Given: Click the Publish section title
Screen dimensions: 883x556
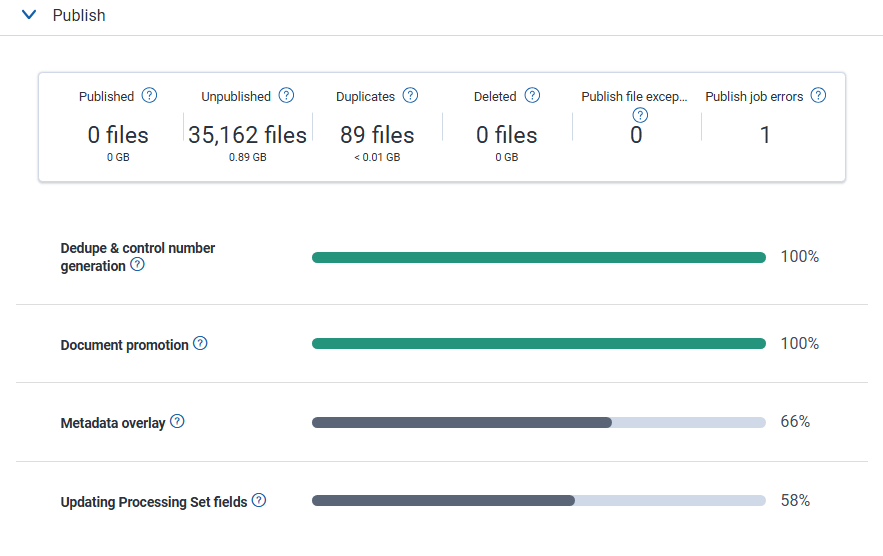Looking at the screenshot, I should pos(79,15).
